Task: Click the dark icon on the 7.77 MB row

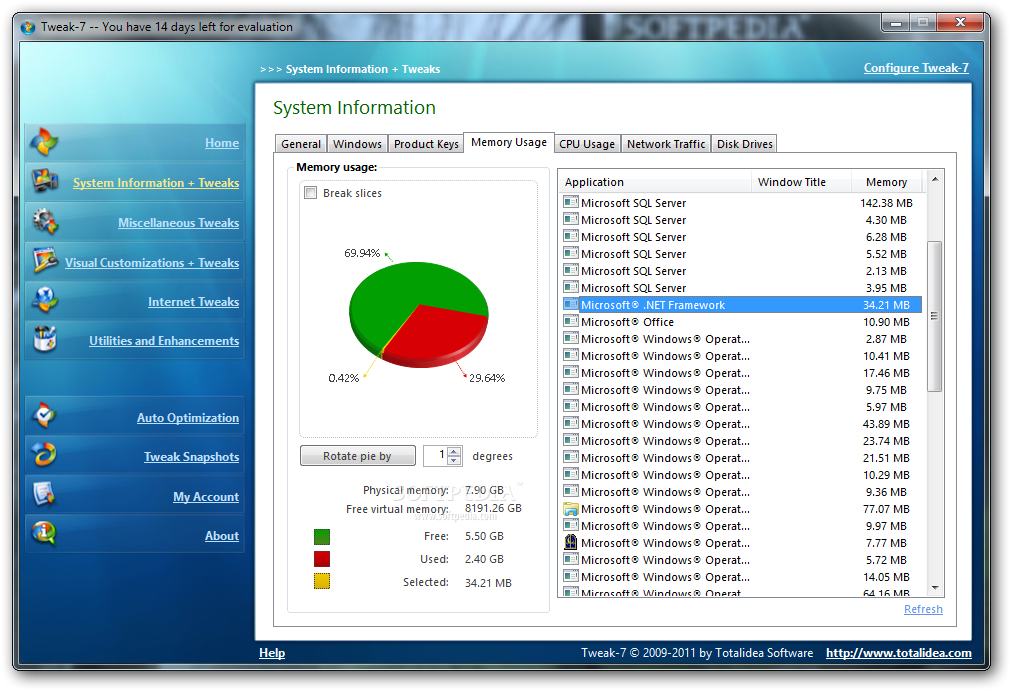Action: pos(571,542)
